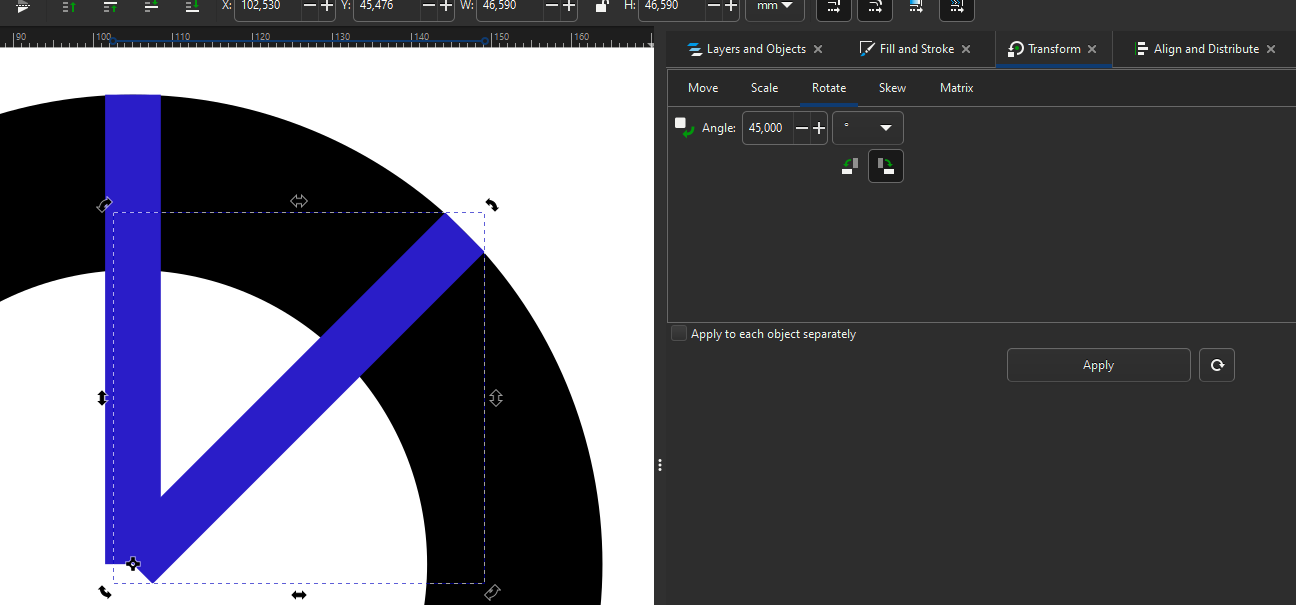Open the mm units dropdown
Image resolution: width=1296 pixels, height=605 pixels.
pos(775,7)
